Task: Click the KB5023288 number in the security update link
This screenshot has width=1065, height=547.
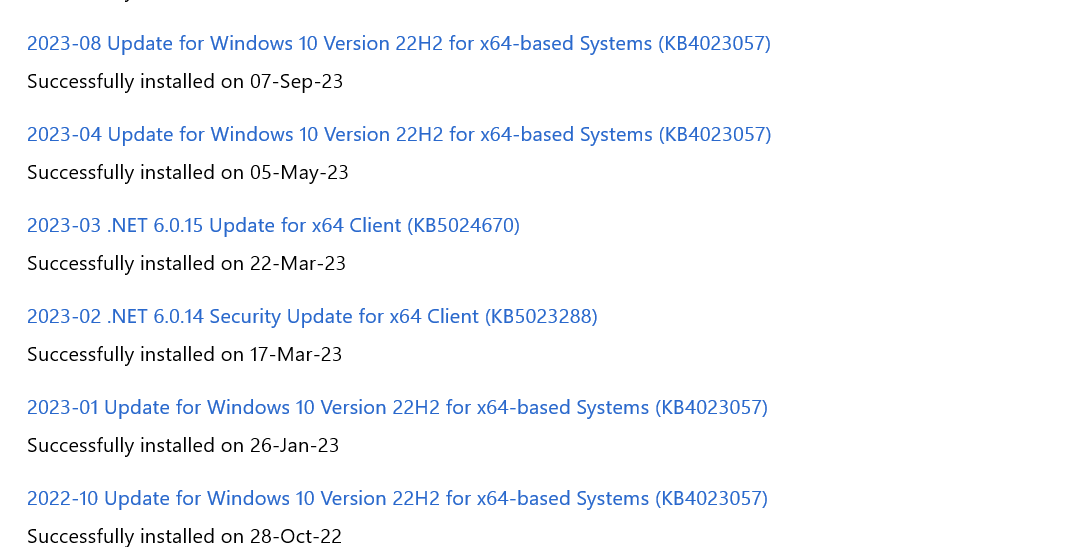Action: (x=541, y=317)
